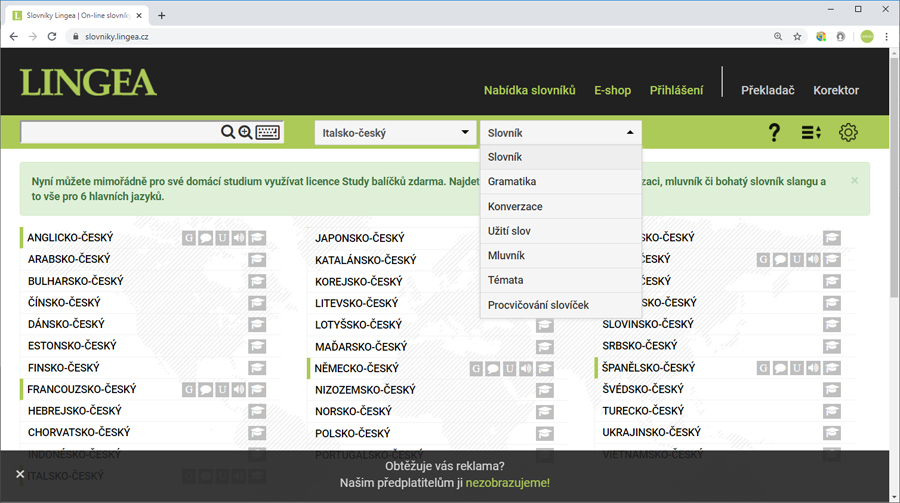Screen dimensions: 900x503
Task: Open Chrome three-dot menu
Action: click(x=886, y=37)
